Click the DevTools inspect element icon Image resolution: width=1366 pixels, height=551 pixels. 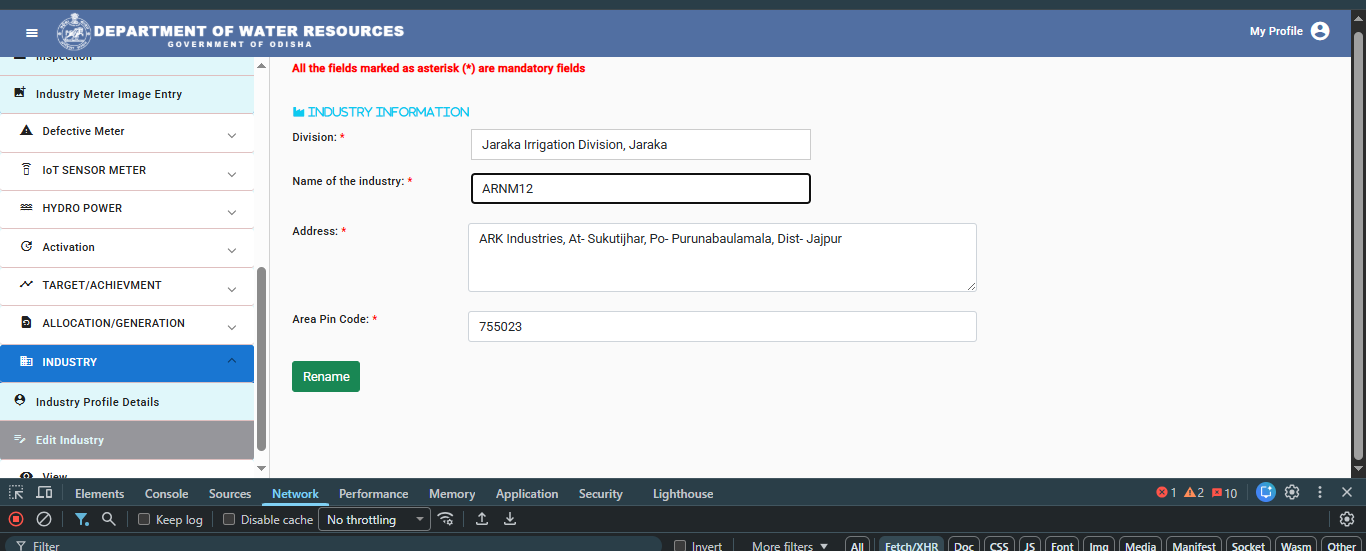[17, 493]
